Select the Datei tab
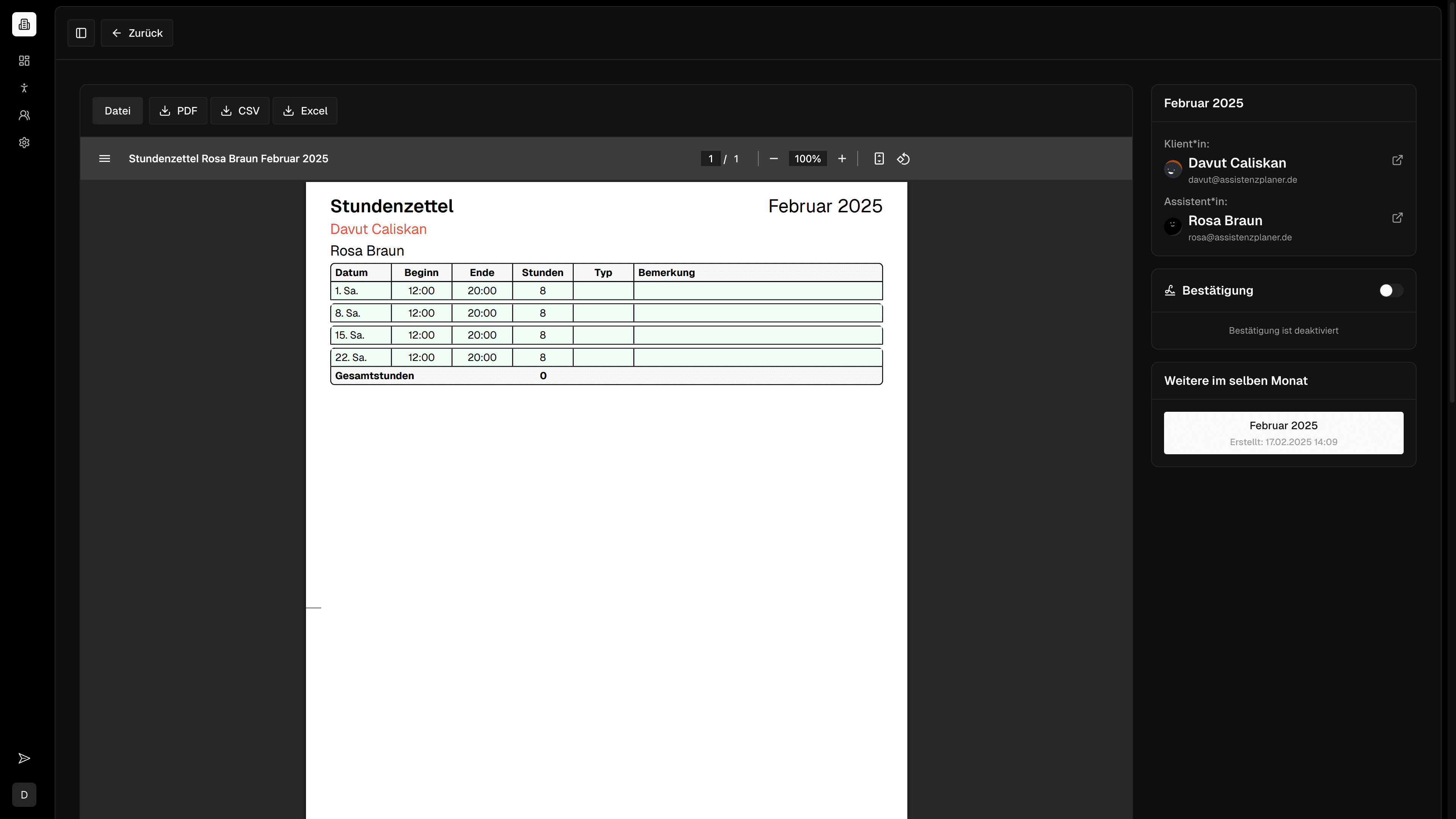 118,111
